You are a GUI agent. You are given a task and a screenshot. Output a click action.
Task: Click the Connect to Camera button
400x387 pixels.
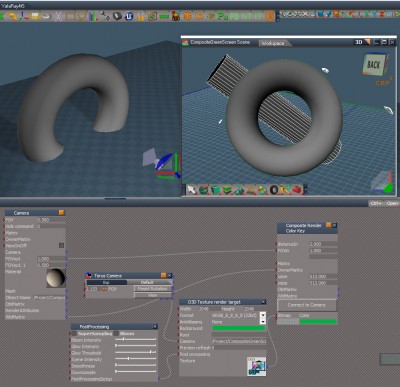pyautogui.click(x=307, y=305)
